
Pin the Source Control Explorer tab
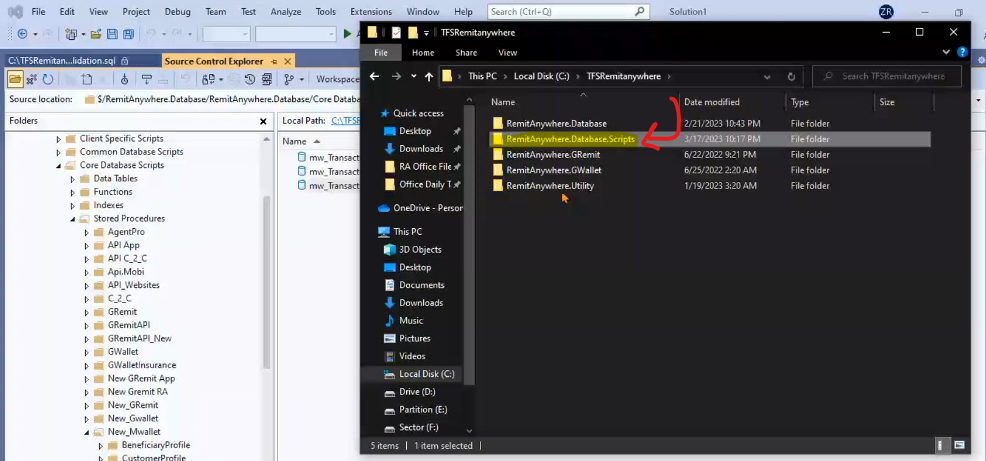[x=274, y=61]
